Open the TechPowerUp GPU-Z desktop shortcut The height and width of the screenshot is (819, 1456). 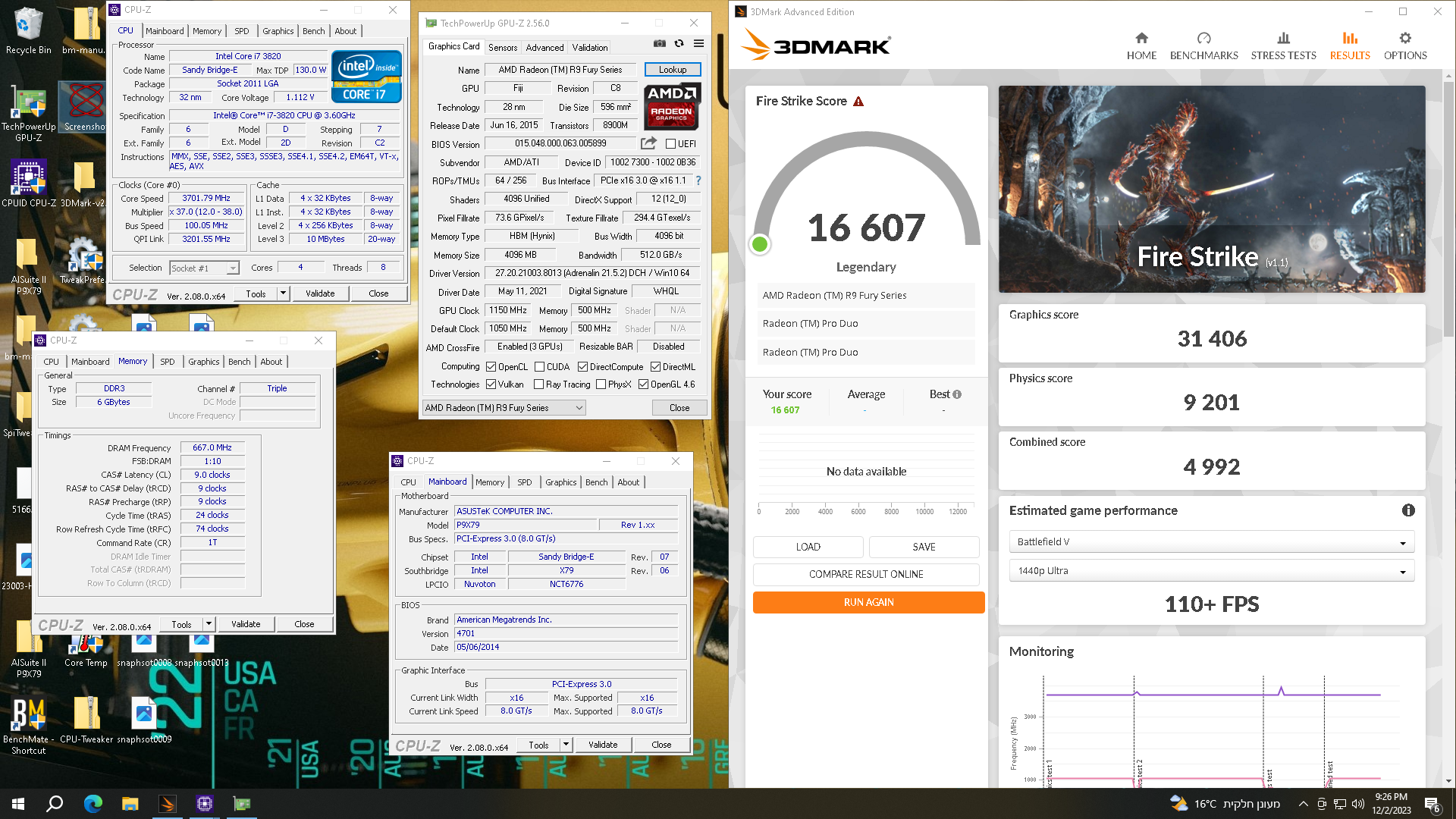click(28, 112)
